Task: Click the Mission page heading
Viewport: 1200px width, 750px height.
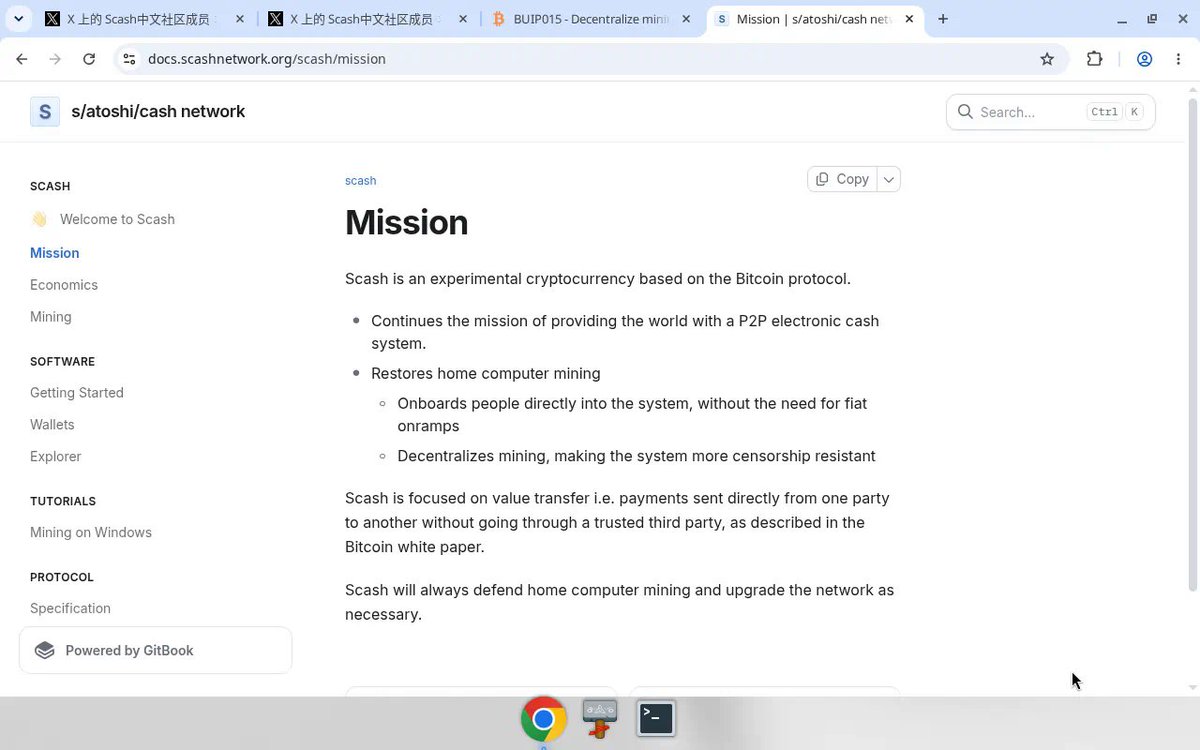Action: (406, 222)
